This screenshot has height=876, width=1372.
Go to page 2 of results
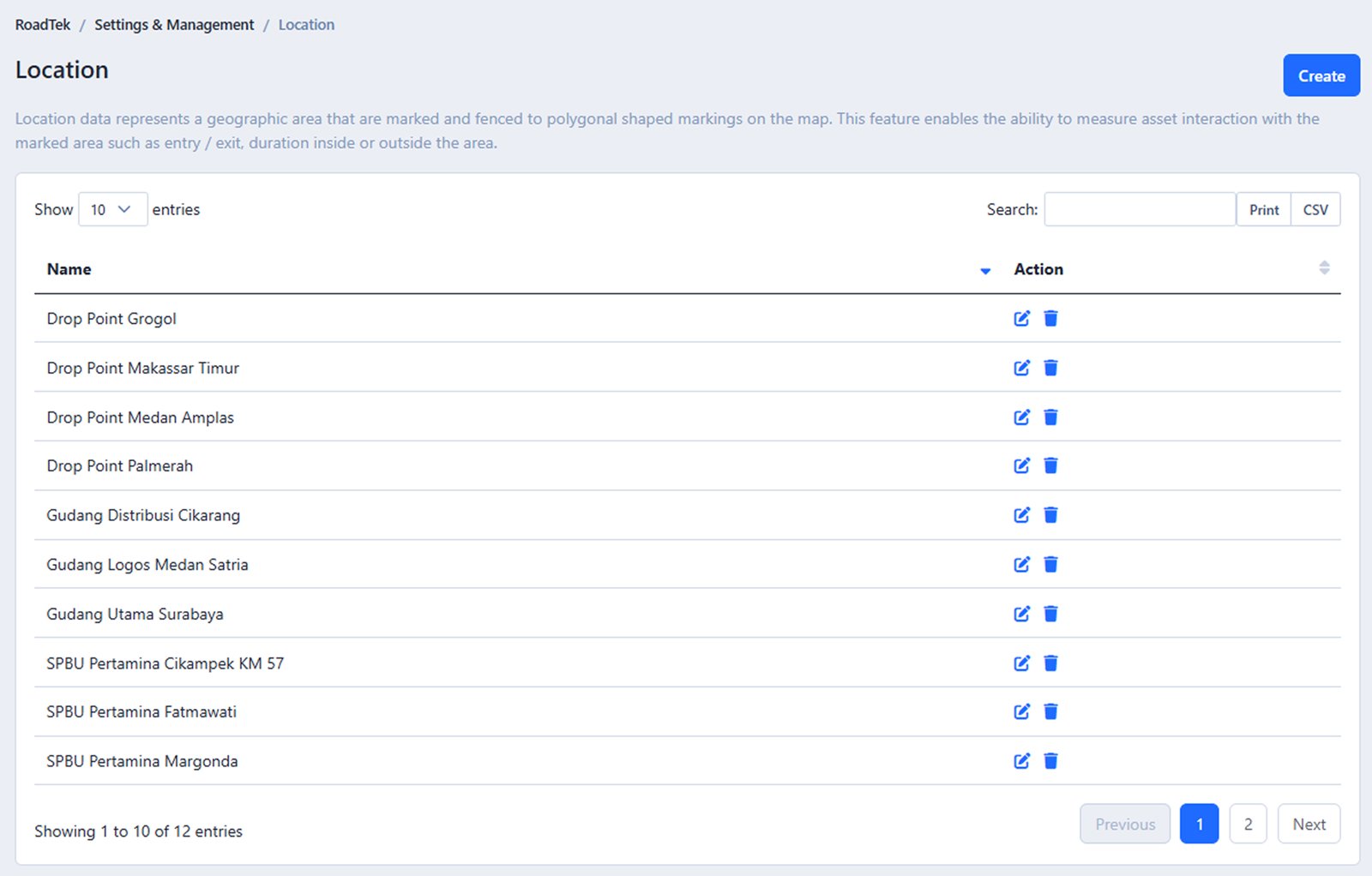pyautogui.click(x=1248, y=824)
